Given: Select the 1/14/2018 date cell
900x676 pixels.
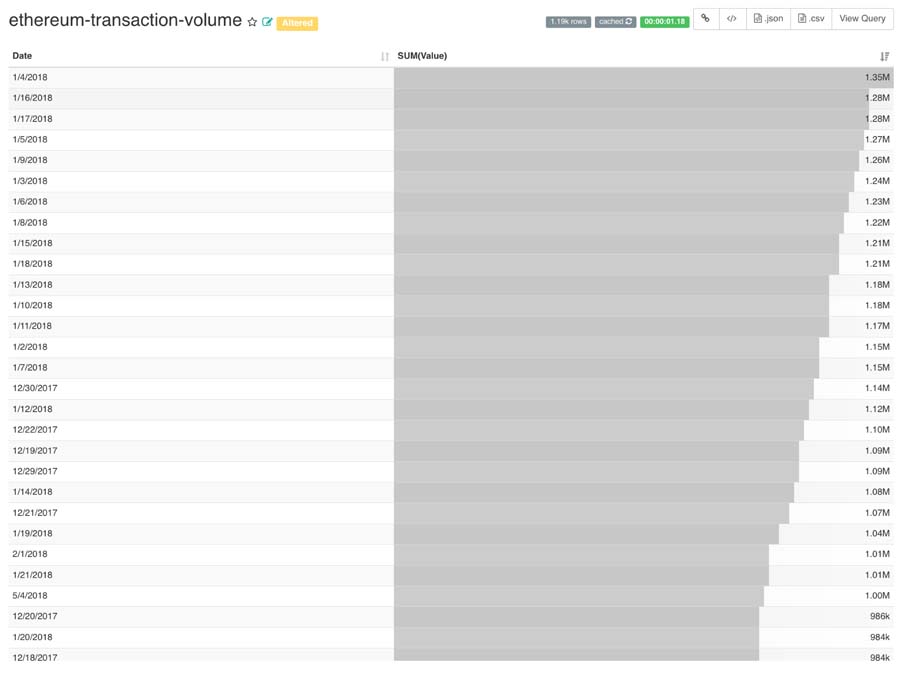Looking at the screenshot, I should pos(201,492).
